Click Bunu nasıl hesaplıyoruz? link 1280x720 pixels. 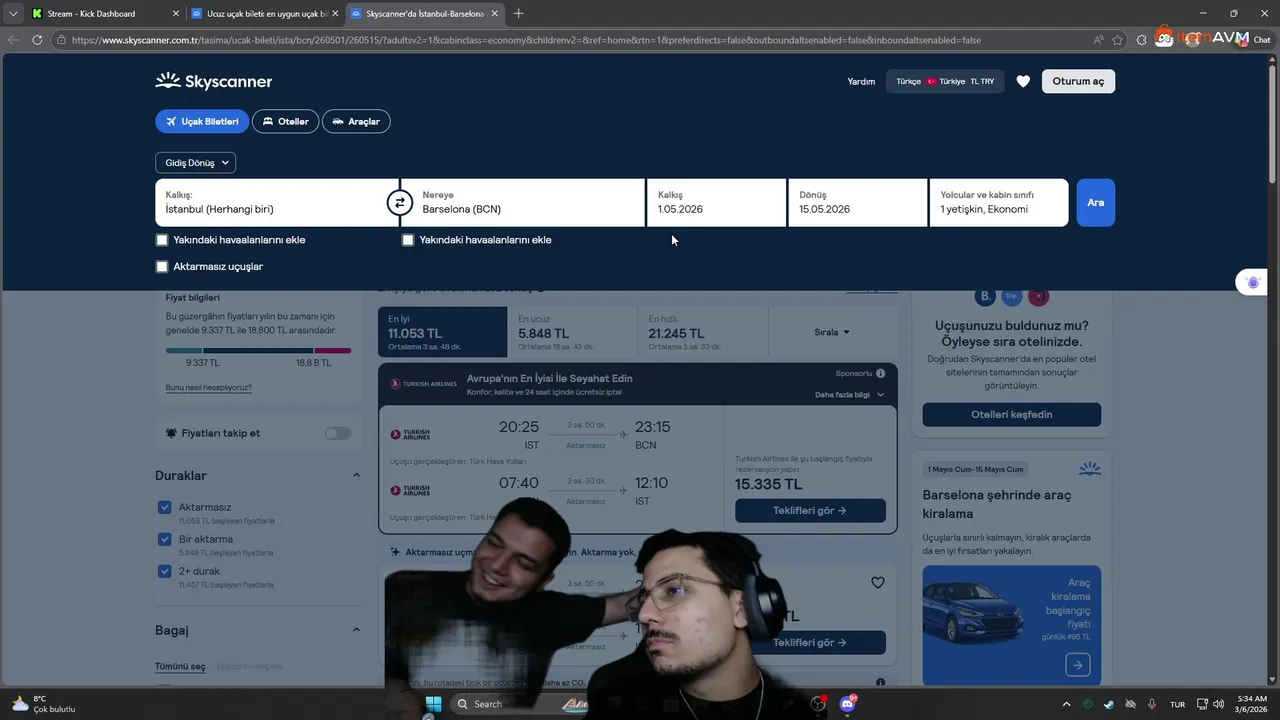click(x=209, y=387)
